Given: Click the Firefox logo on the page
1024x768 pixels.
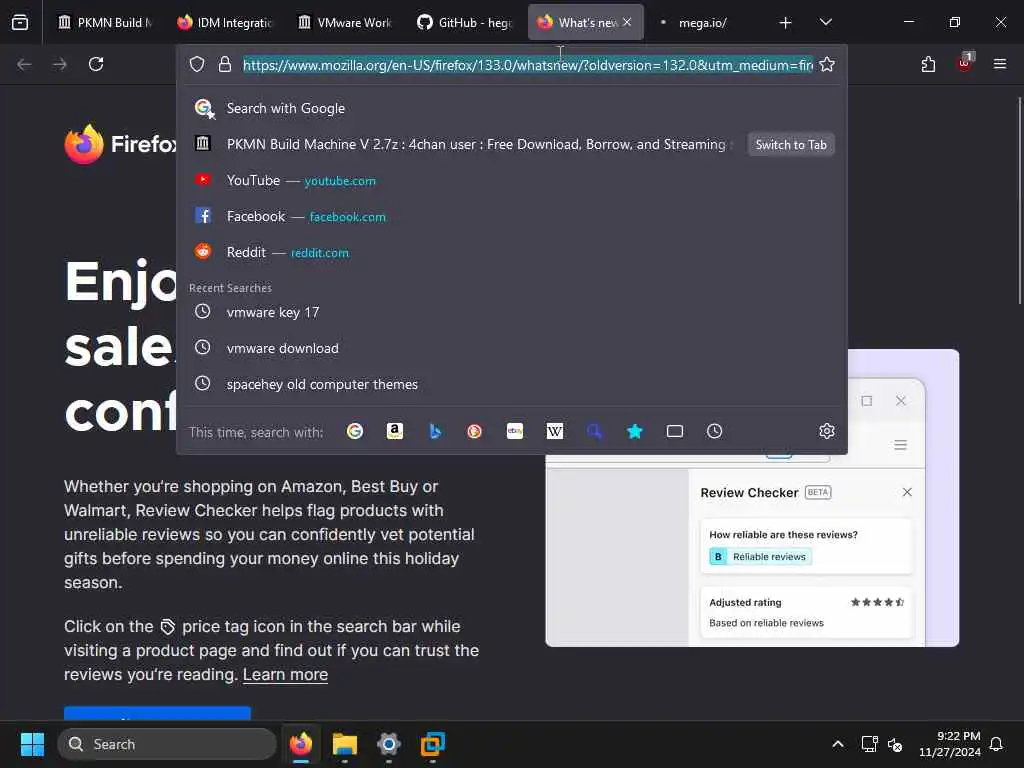Looking at the screenshot, I should [121, 144].
